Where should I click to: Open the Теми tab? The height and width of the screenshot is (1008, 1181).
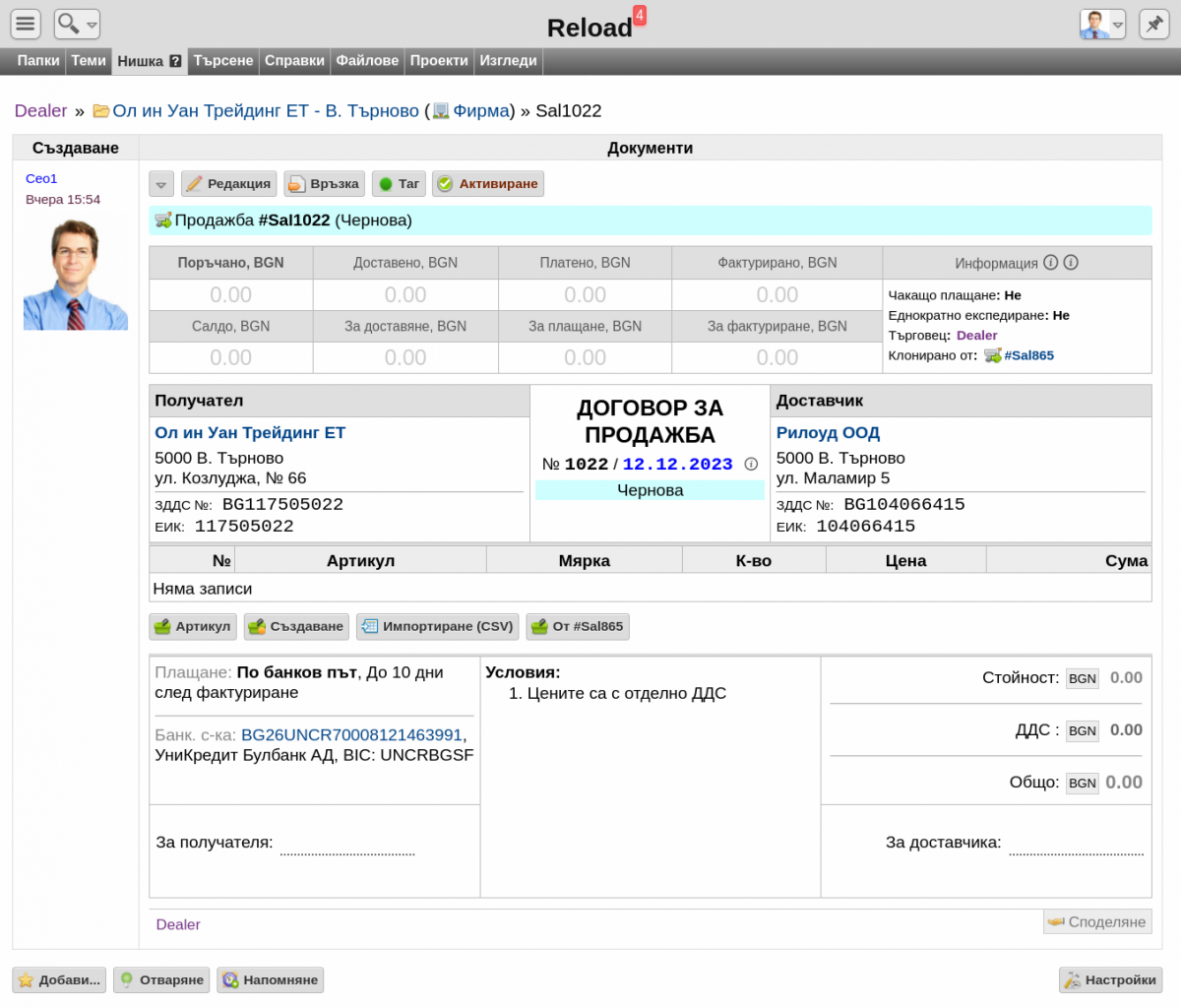(x=89, y=61)
